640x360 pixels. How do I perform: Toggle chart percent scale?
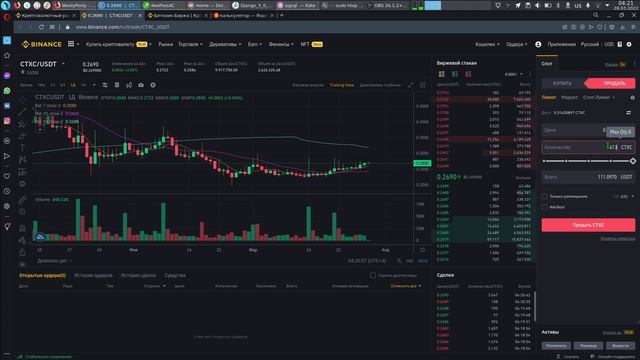(x=399, y=260)
